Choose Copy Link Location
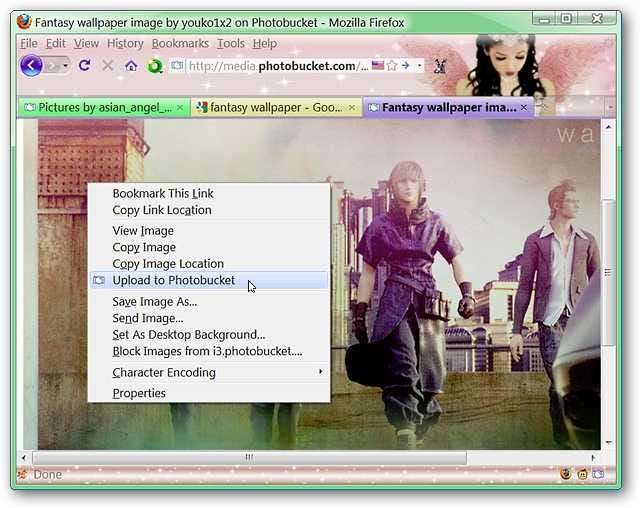640x508 pixels. (208, 210)
